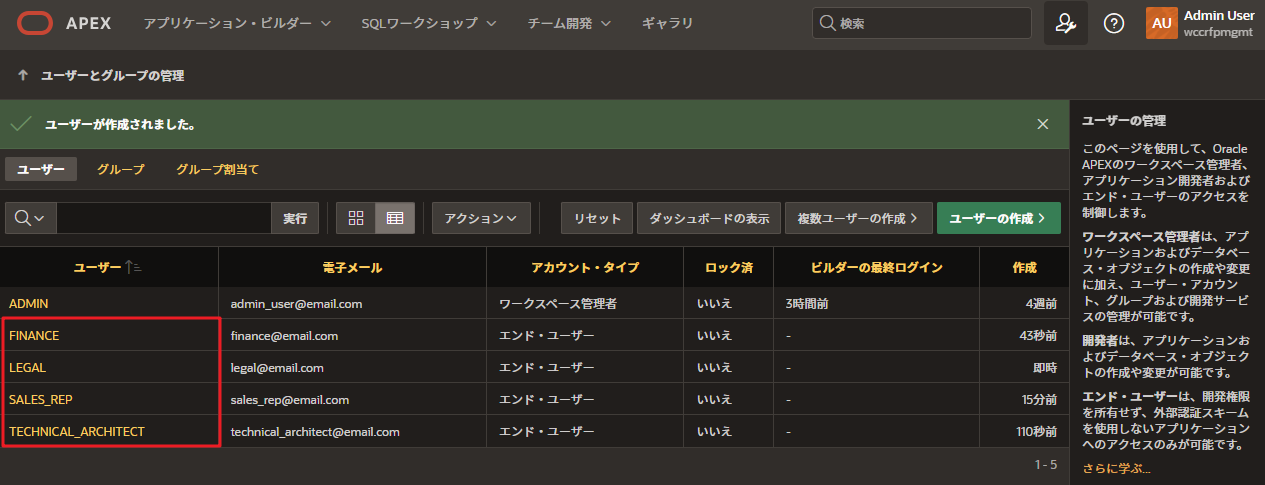This screenshot has height=485, width=1265.
Task: Click the 110秒前 created cell
Action: pos(1024,432)
